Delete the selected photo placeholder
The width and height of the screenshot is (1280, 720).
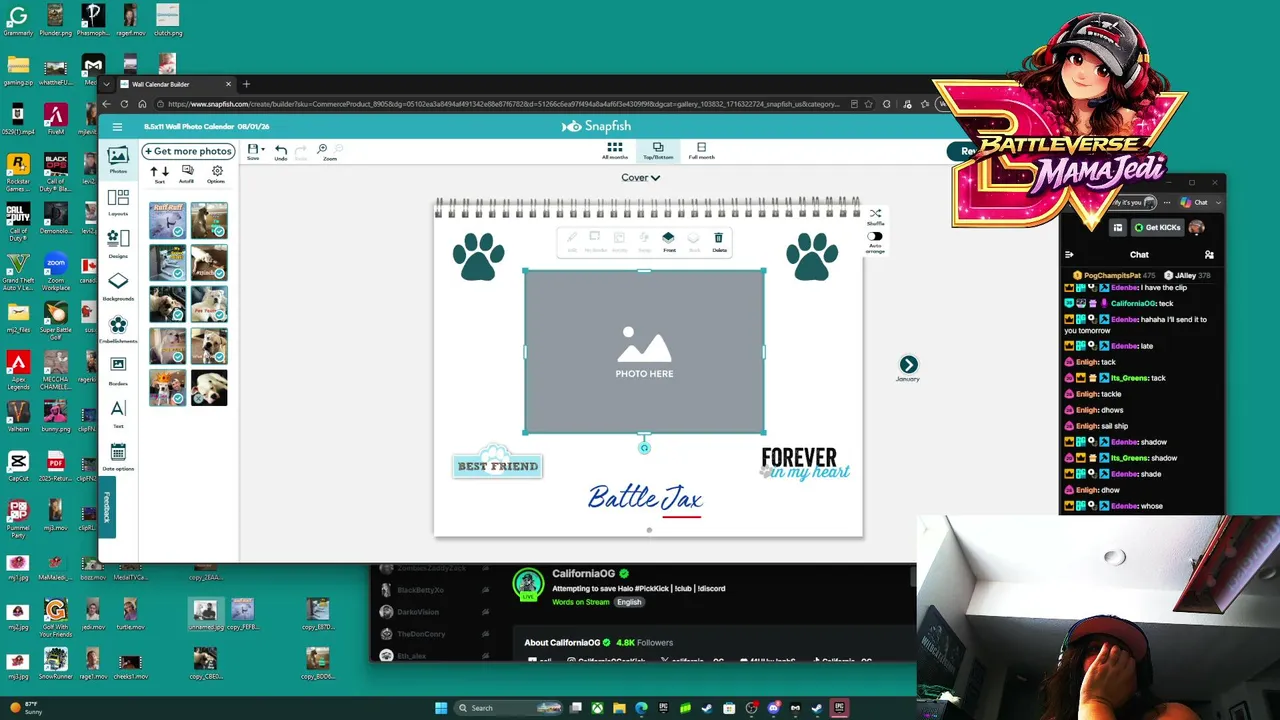[x=719, y=241]
